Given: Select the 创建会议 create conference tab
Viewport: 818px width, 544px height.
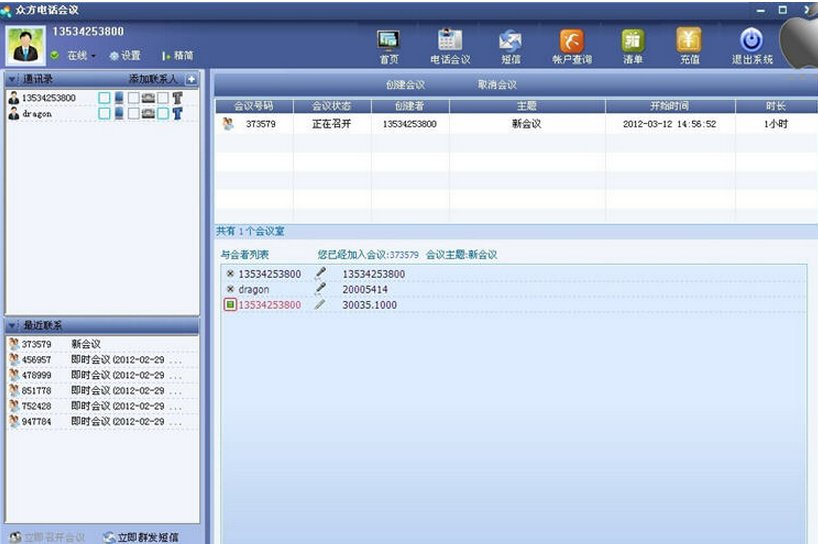Looking at the screenshot, I should (405, 85).
